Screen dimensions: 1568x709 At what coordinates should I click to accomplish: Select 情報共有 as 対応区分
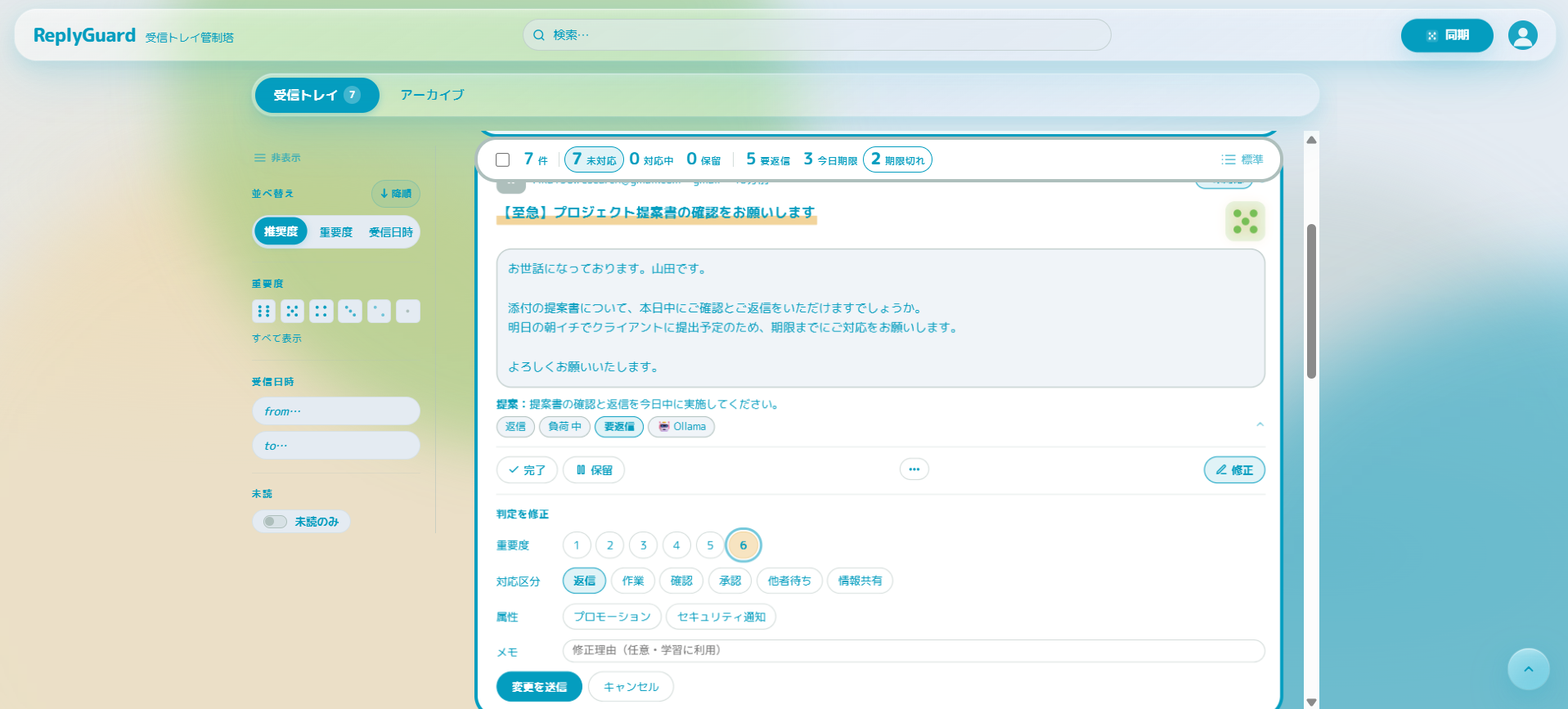pyautogui.click(x=860, y=581)
